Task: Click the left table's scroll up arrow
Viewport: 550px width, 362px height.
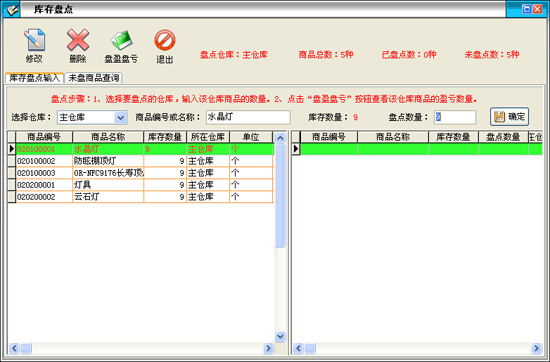Action: click(x=280, y=138)
